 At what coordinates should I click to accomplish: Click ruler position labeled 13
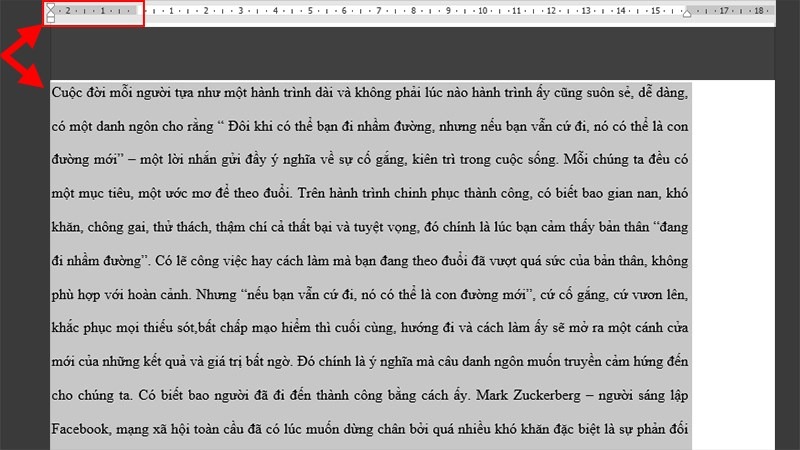[586, 11]
